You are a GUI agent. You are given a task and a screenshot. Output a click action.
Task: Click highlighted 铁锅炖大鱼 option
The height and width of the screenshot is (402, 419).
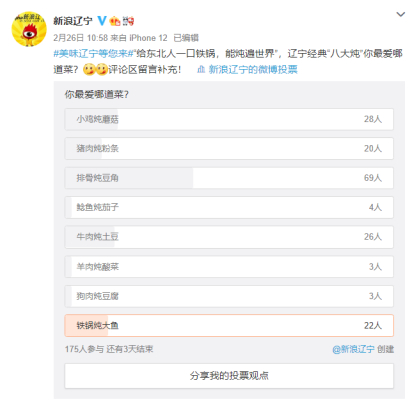tap(229, 325)
